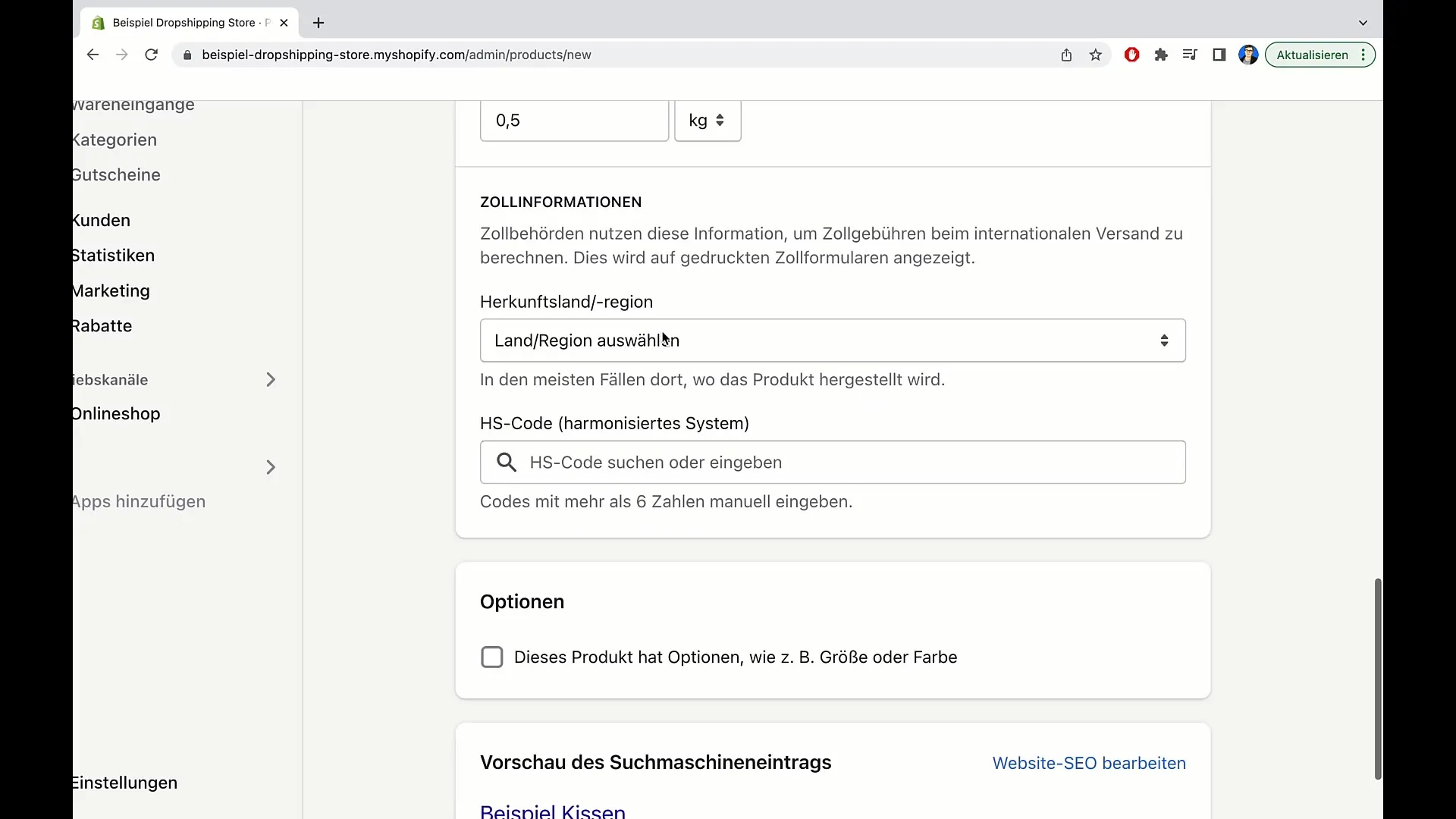Open the Extensions puzzle icon
Viewport: 1456px width, 819px height.
[x=1161, y=55]
